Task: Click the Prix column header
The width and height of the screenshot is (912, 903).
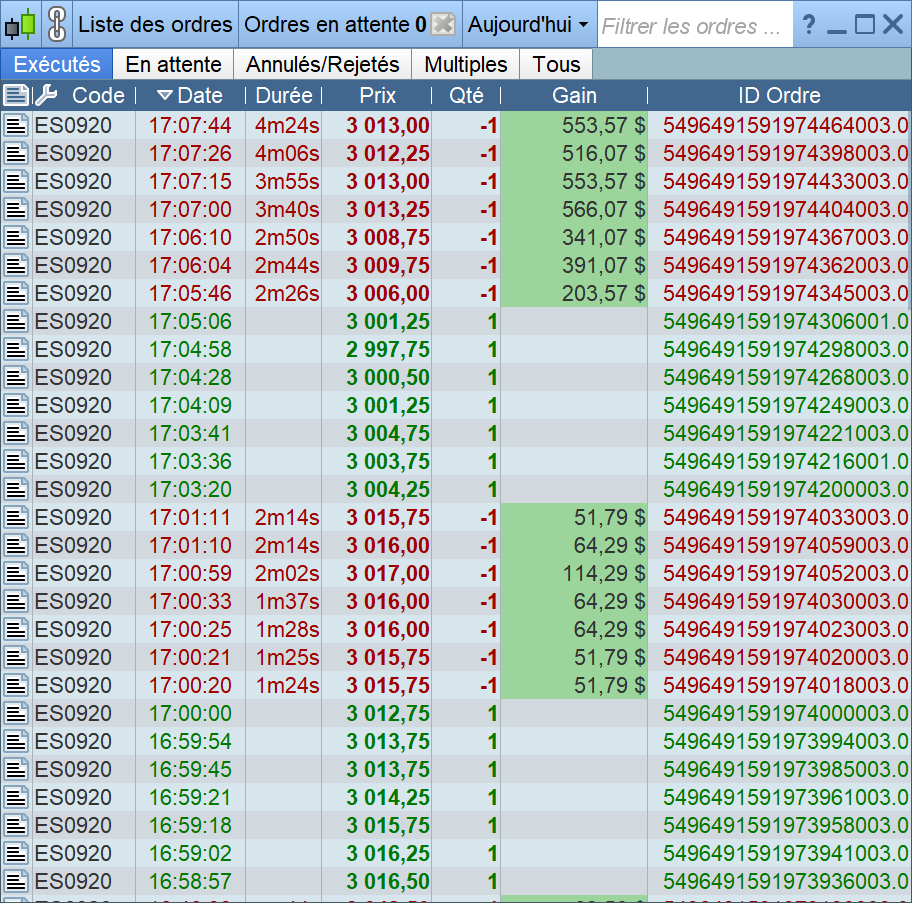Action: (x=377, y=95)
